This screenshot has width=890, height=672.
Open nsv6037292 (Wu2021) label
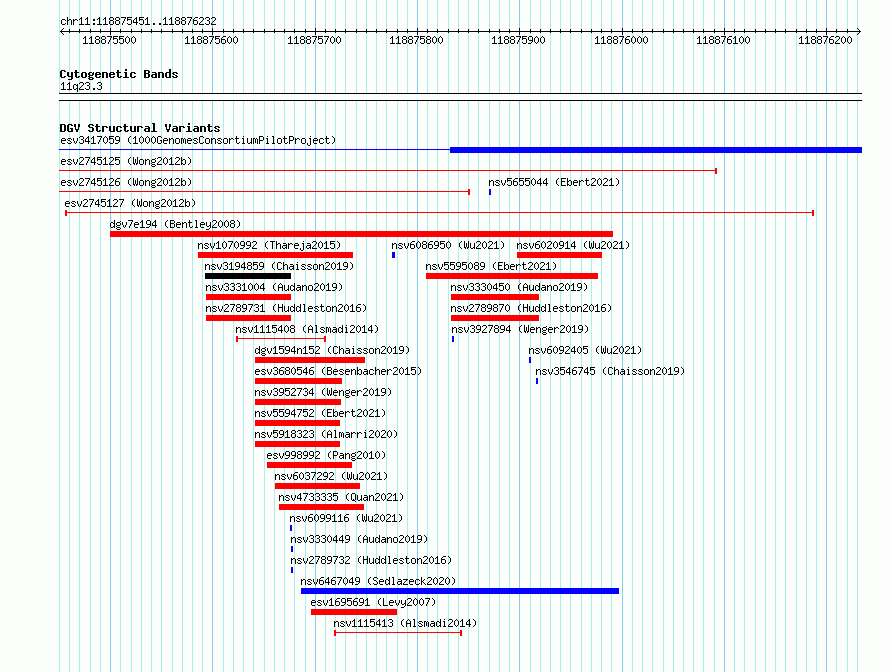point(331,476)
